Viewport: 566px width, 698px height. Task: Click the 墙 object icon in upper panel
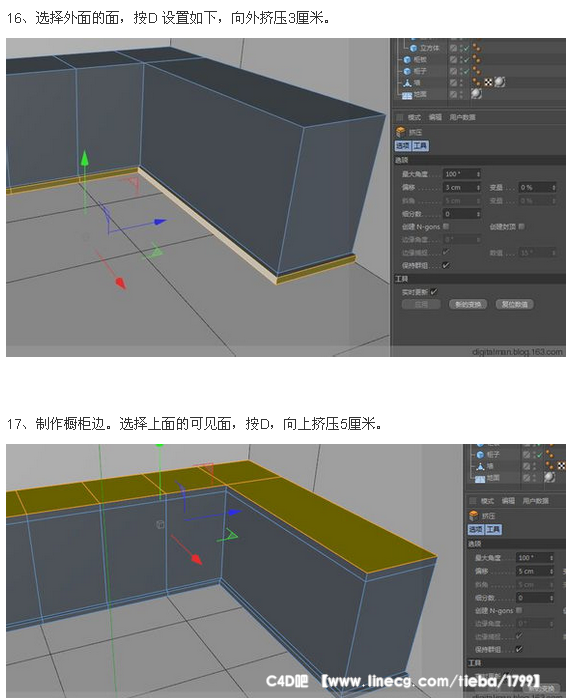[x=407, y=83]
